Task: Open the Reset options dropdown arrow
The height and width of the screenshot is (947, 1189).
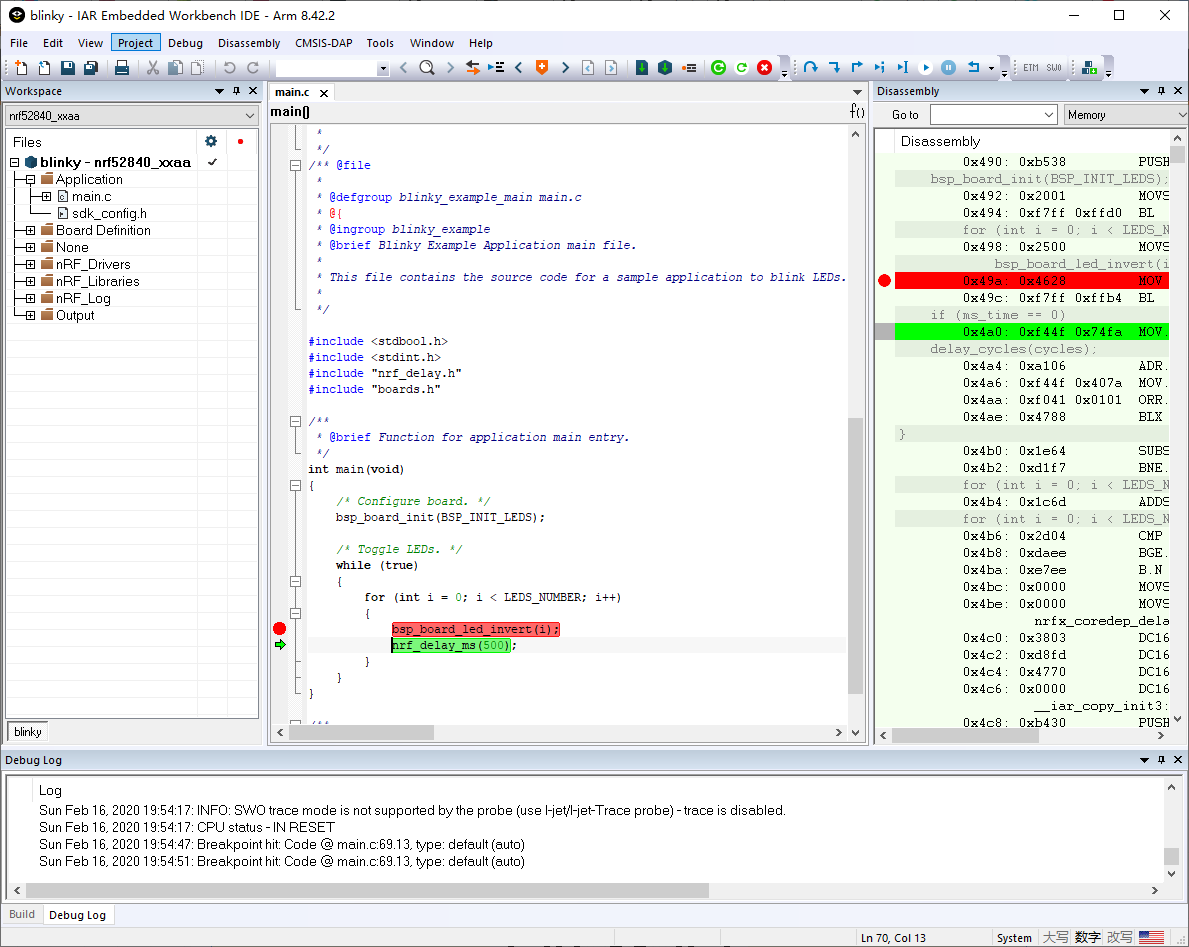Action: coord(991,67)
